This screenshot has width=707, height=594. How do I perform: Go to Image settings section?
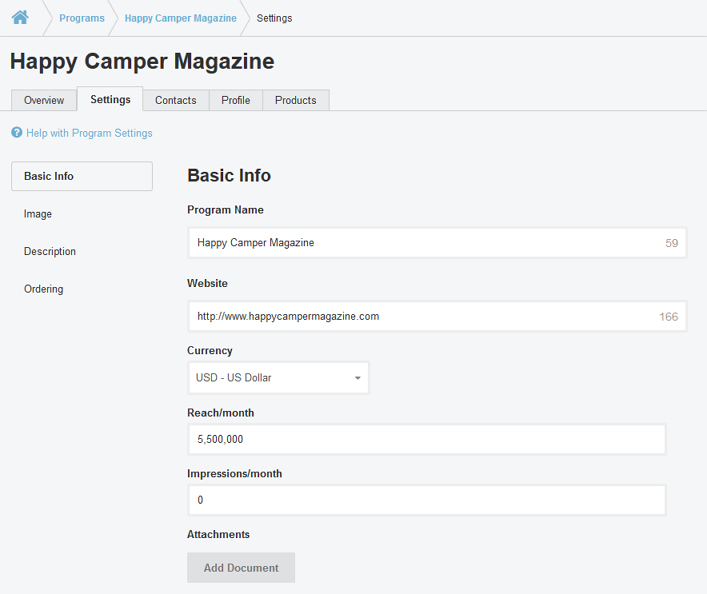pos(38,214)
